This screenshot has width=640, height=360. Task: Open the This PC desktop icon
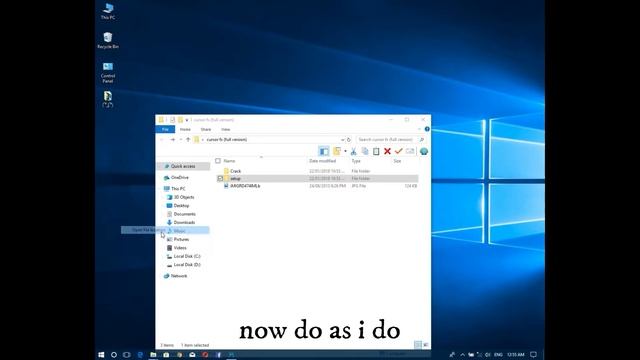pos(108,11)
